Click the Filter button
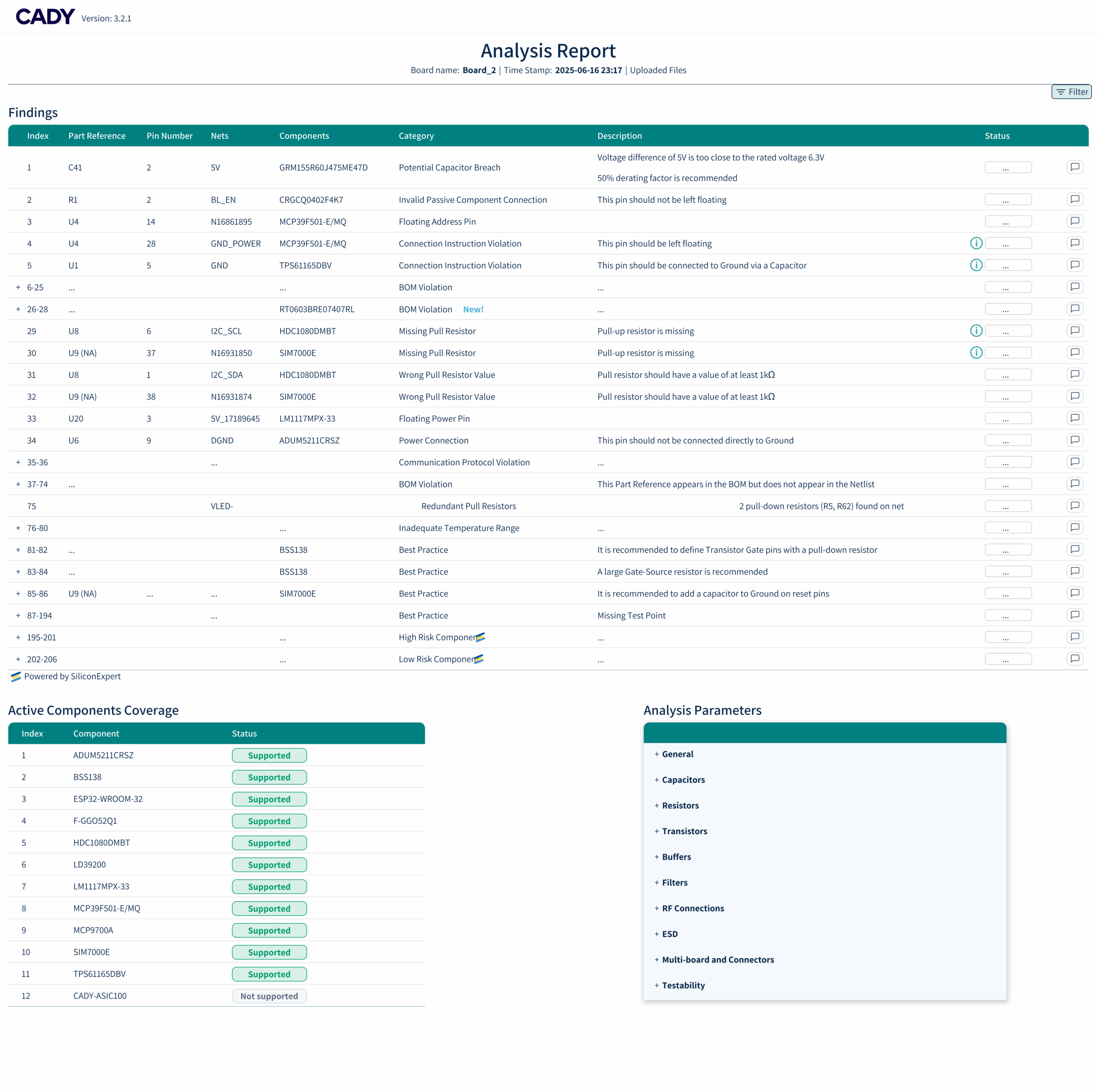This screenshot has width=1097, height=1092. click(1071, 92)
